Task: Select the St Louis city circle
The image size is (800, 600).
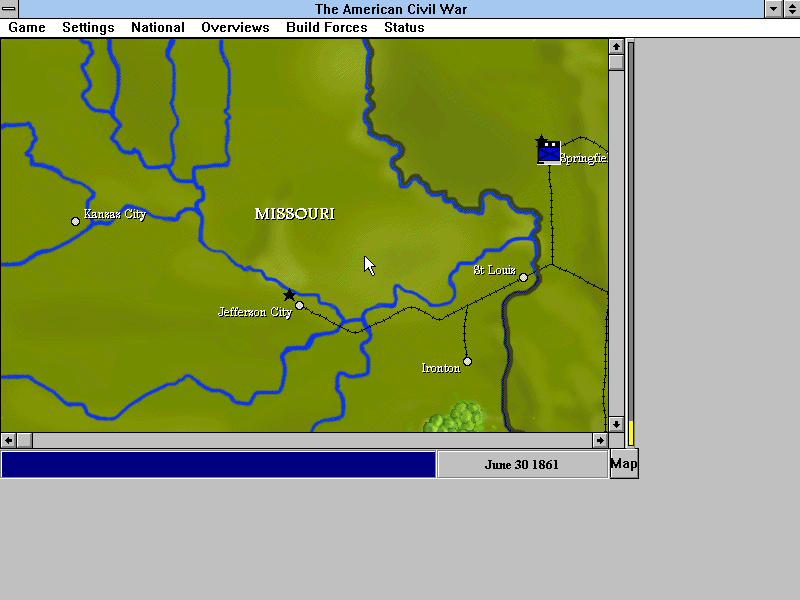Action: pos(523,278)
